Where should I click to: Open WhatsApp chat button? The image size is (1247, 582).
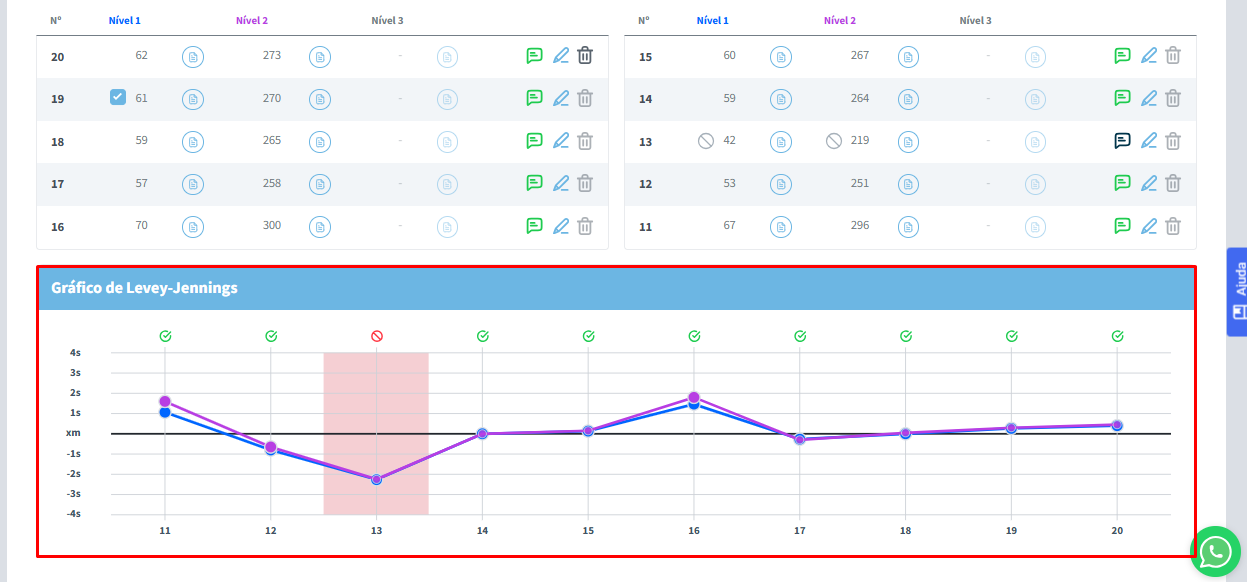click(1216, 551)
